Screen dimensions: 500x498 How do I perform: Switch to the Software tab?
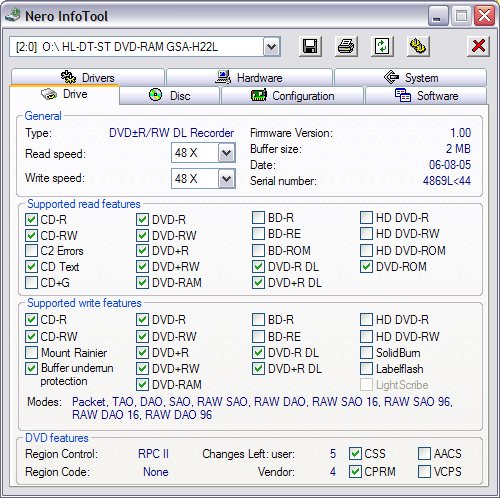pyautogui.click(x=426, y=96)
